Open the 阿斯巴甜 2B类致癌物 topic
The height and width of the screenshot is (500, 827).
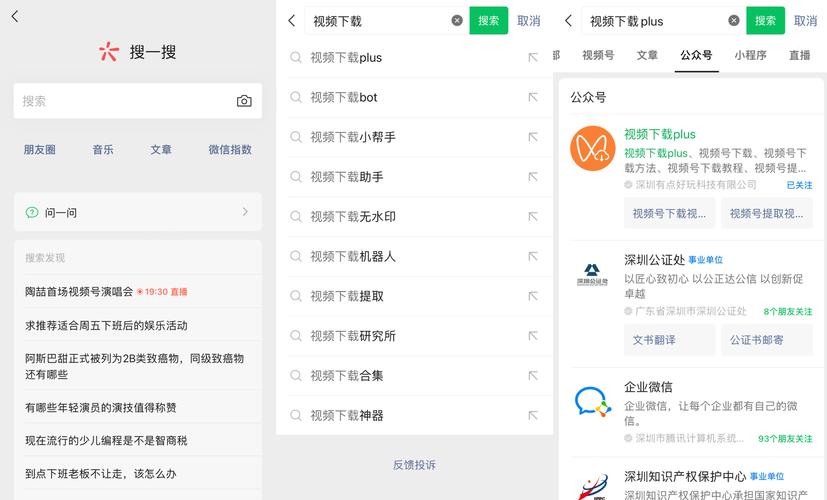(138, 366)
